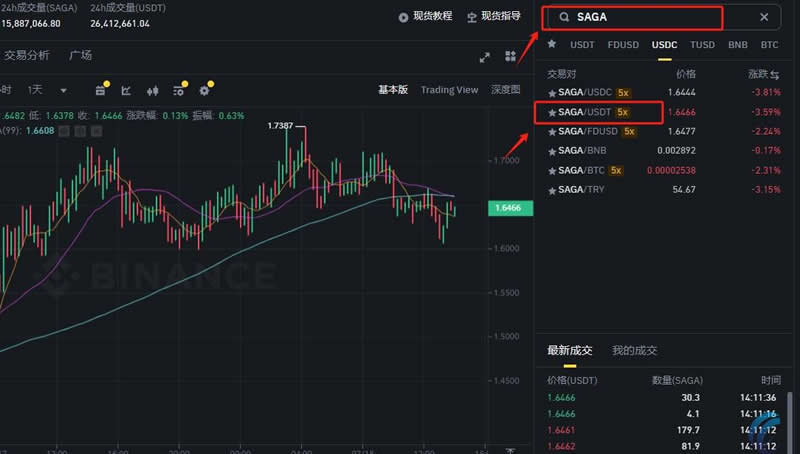Expand the chart to fullscreen
The width and height of the screenshot is (800, 454).
tap(485, 57)
